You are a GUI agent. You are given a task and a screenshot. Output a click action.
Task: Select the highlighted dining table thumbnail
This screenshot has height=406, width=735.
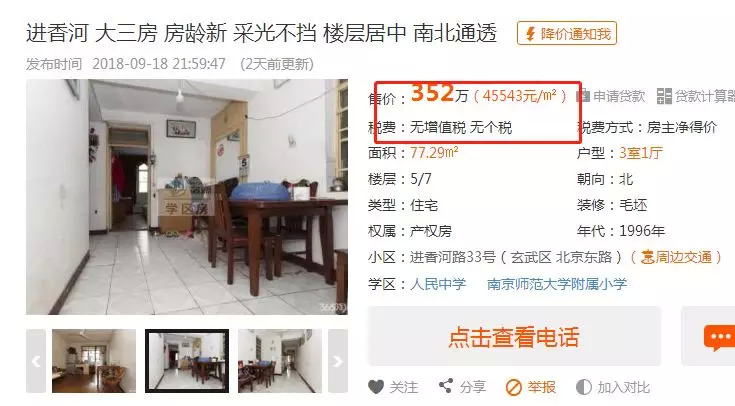pyautogui.click(x=187, y=361)
